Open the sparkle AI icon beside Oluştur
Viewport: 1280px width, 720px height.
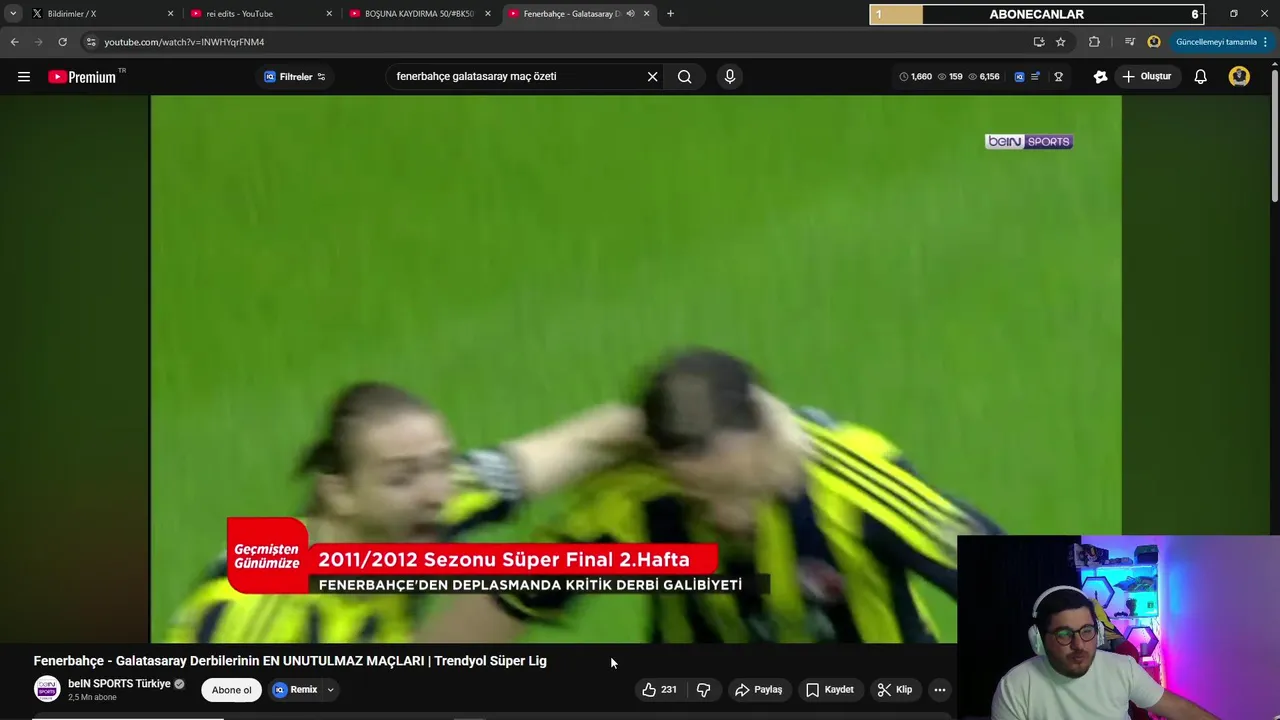pos(1100,77)
